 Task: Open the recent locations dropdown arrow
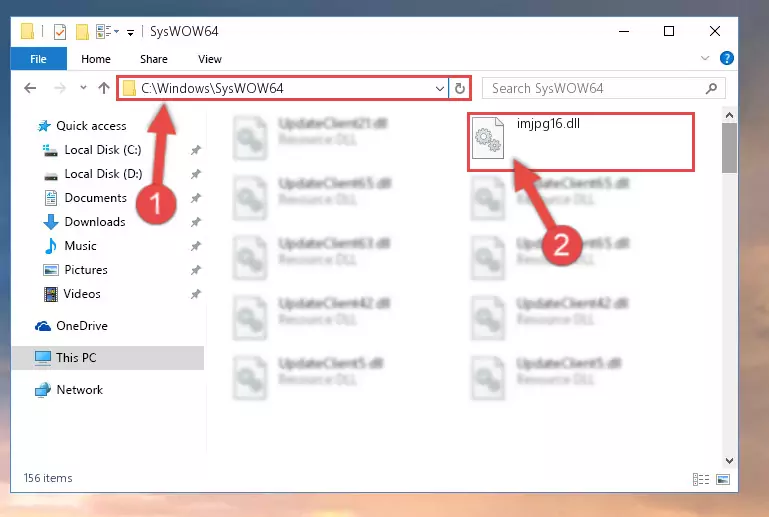click(83, 88)
